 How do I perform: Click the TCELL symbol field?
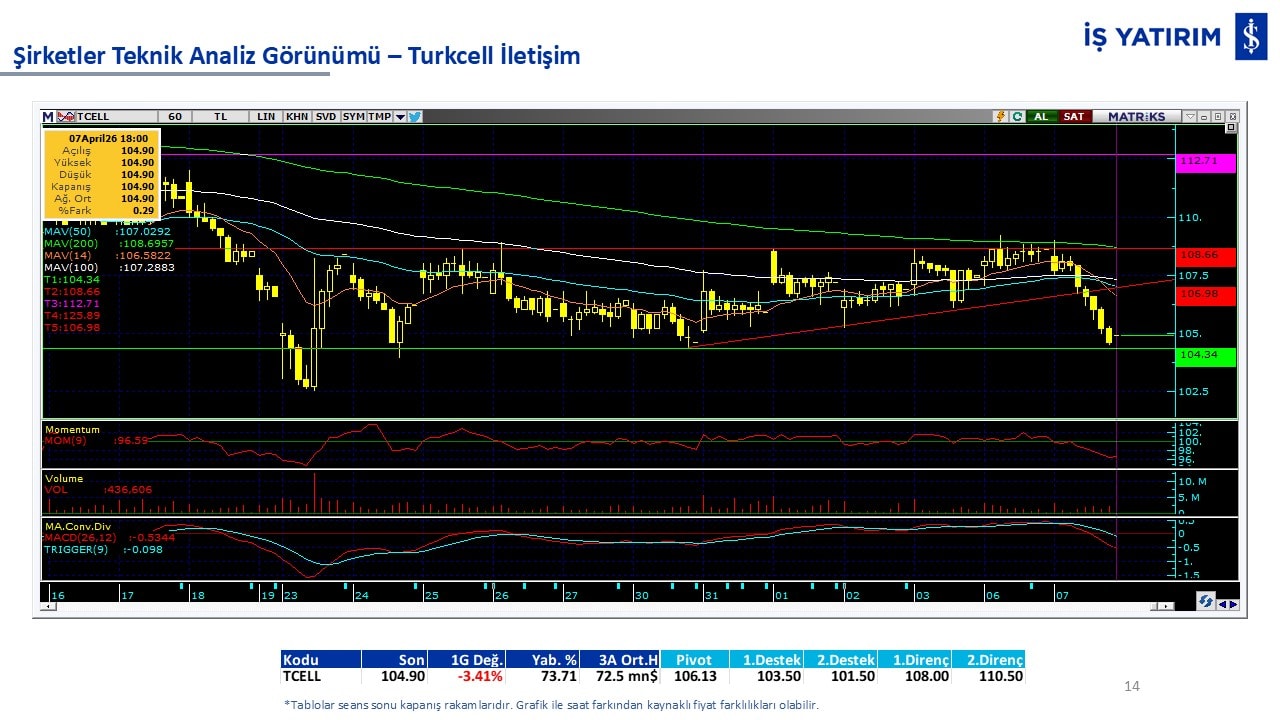(100, 117)
